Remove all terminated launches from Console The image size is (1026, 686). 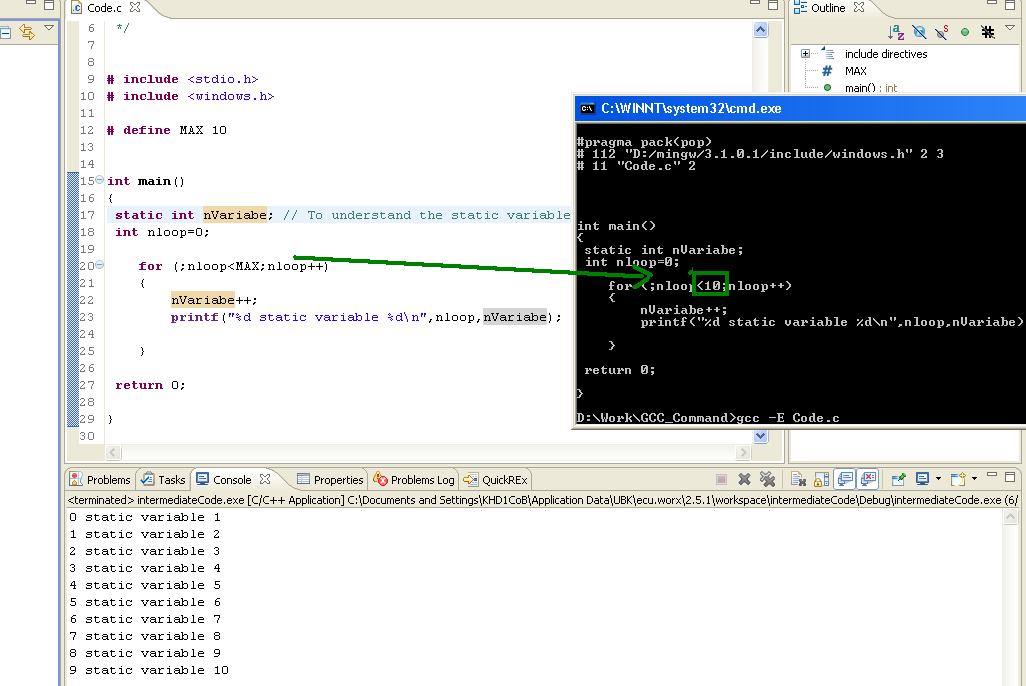(x=768, y=479)
